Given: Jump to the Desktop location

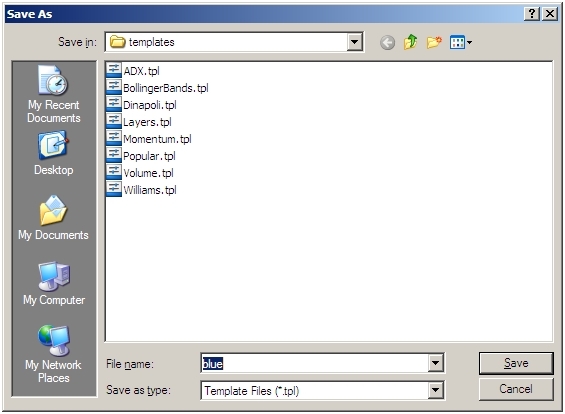Looking at the screenshot, I should [54, 153].
